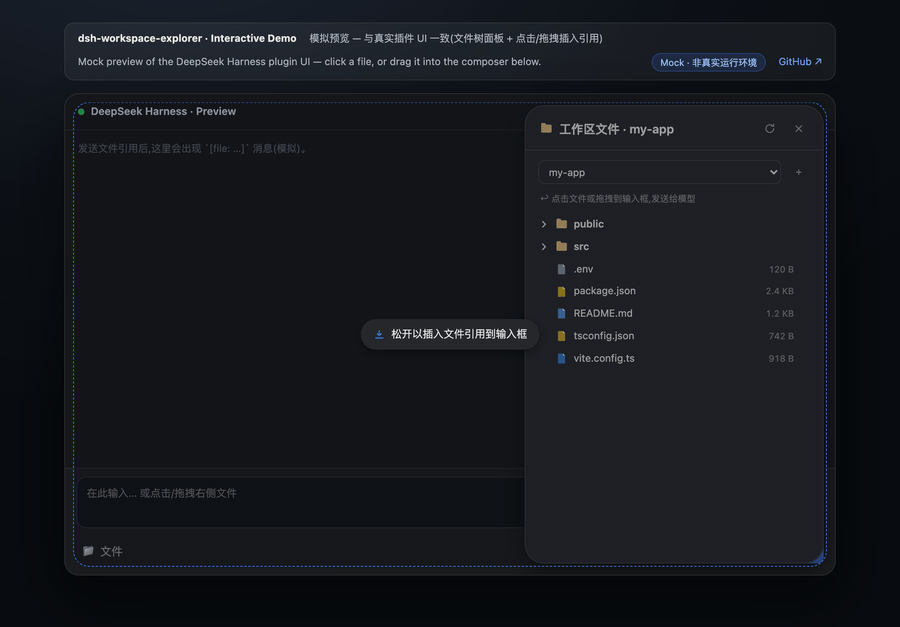Add a new workspace with plus icon
Image resolution: width=900 pixels, height=627 pixels.
click(x=798, y=172)
